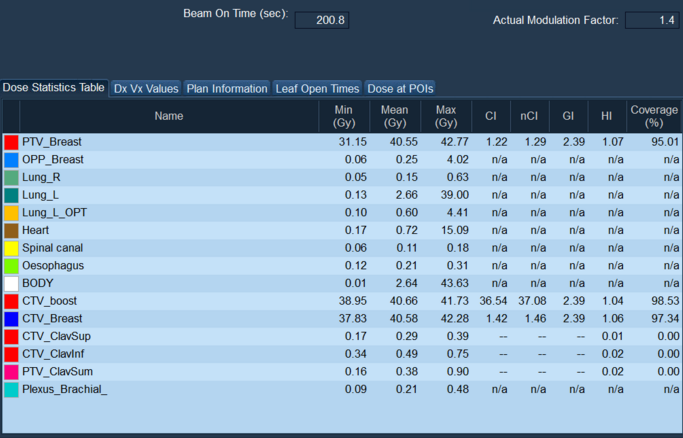Viewport: 683px width, 438px height.
Task: Click the orange Lung_L_OPT color swatch
Action: [x=11, y=213]
